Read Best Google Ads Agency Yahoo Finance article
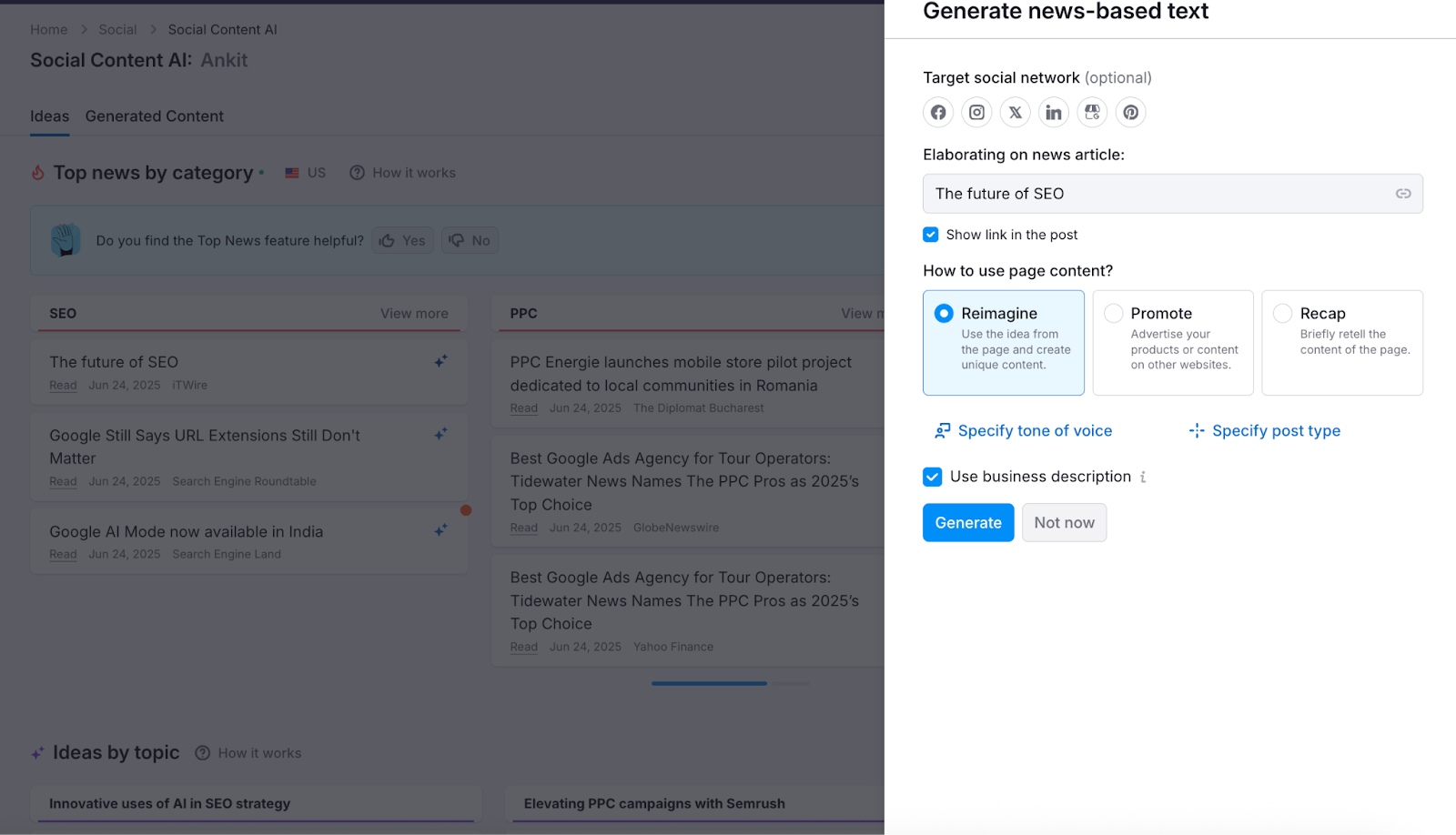The width and height of the screenshot is (1456, 835). pos(524,648)
